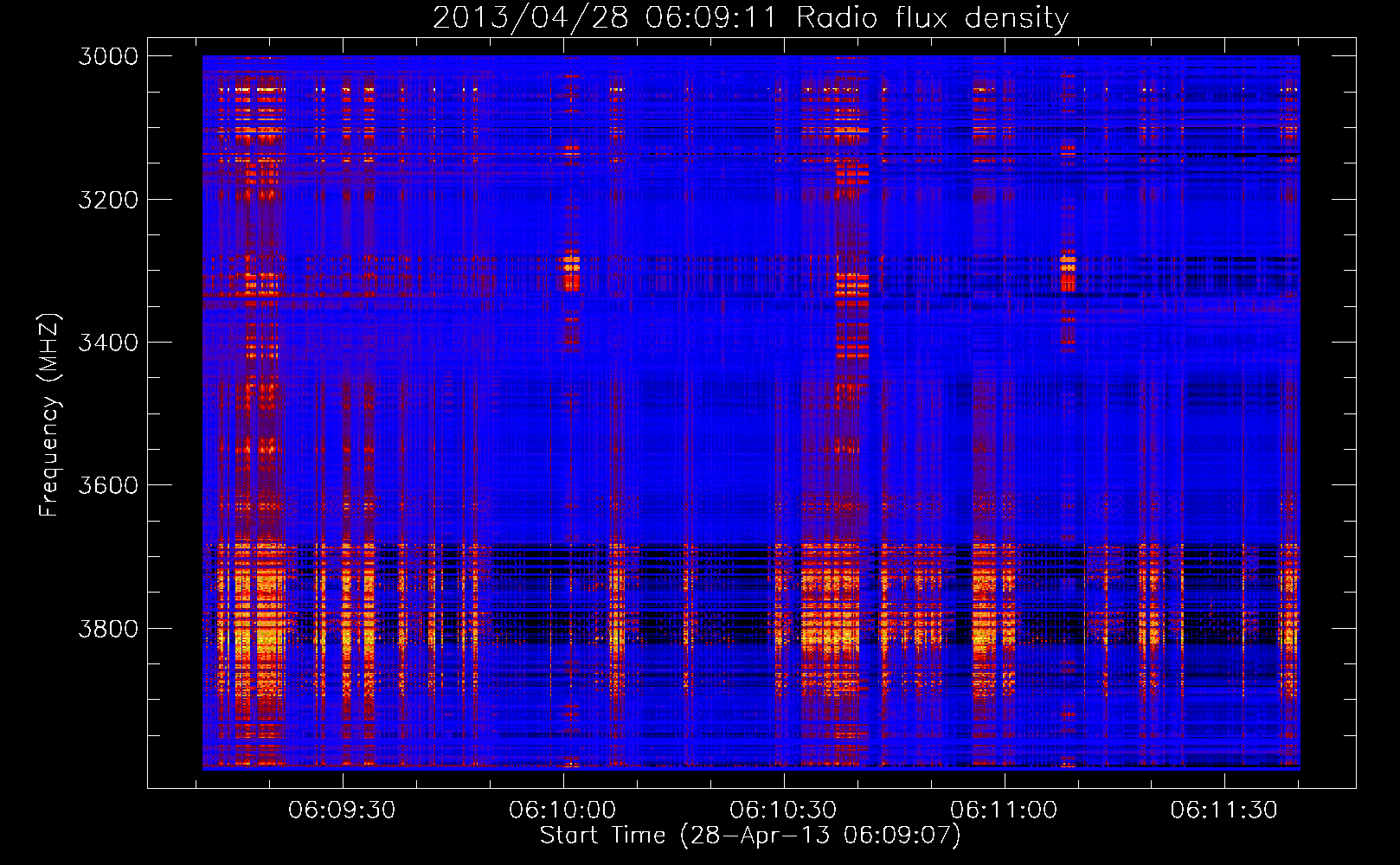Click the 06:09:30 time tick label

342,810
